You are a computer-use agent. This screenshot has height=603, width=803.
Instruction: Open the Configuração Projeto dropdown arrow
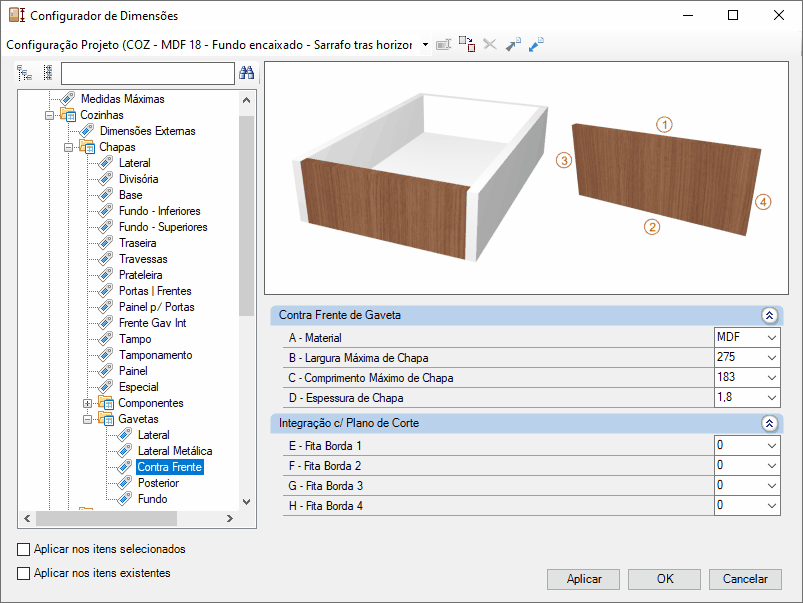point(425,45)
